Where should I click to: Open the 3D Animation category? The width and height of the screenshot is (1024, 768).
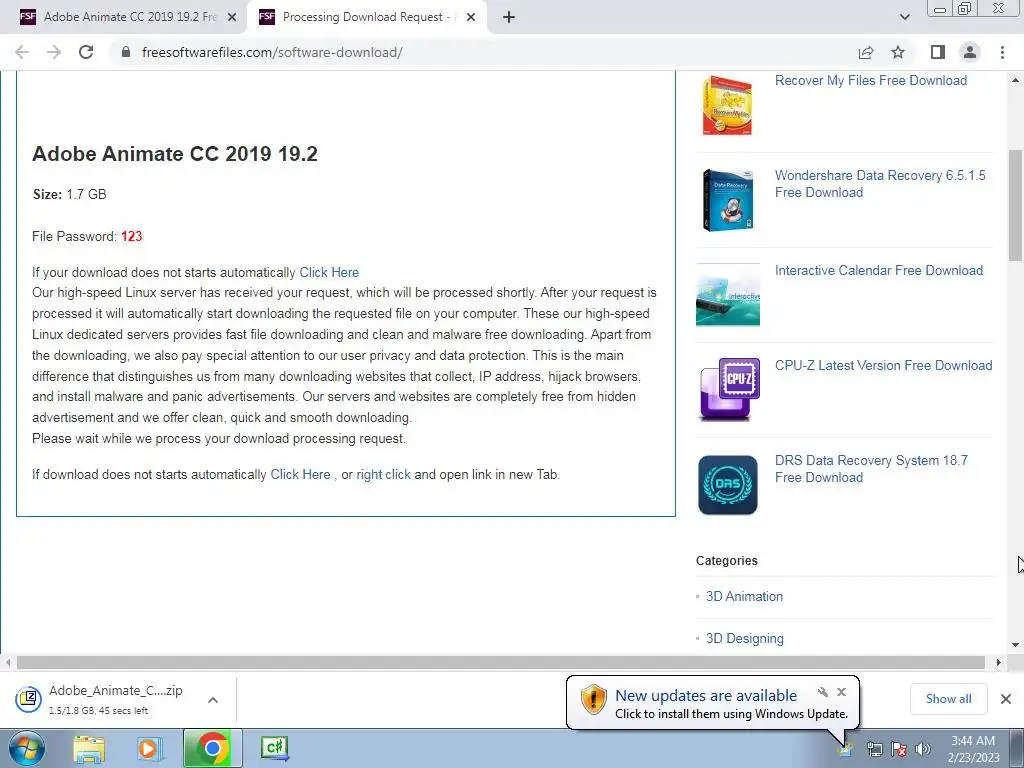click(744, 596)
